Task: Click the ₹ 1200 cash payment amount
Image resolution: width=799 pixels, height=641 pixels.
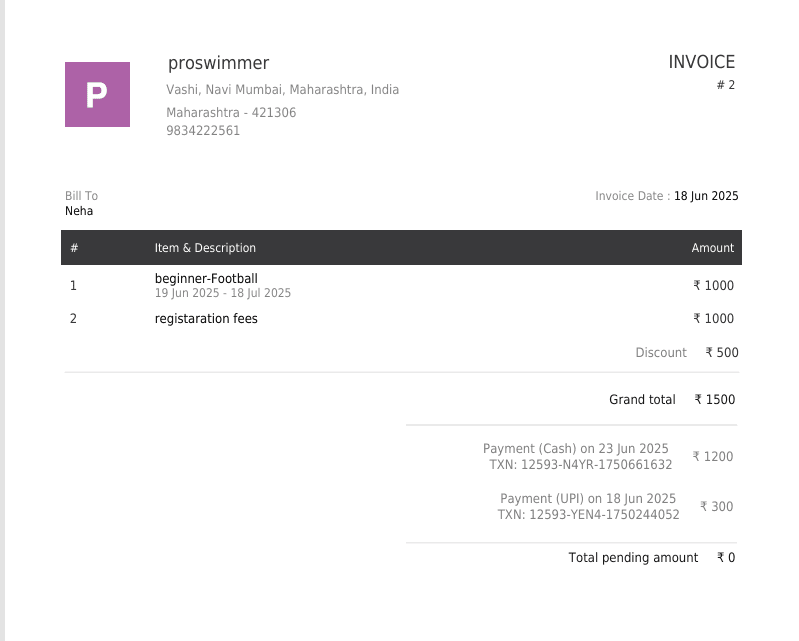Action: [x=712, y=457]
